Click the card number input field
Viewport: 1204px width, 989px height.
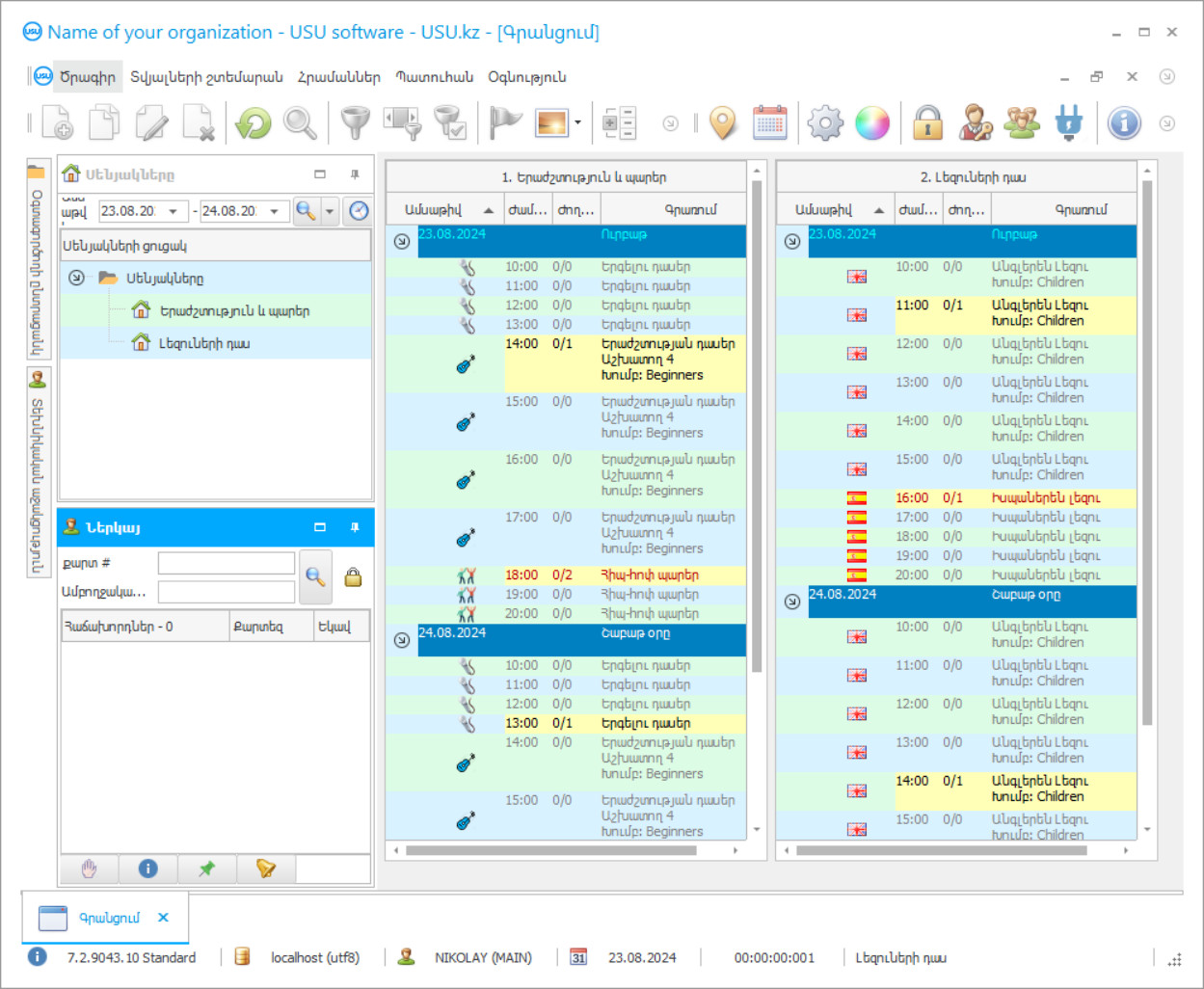[x=227, y=563]
